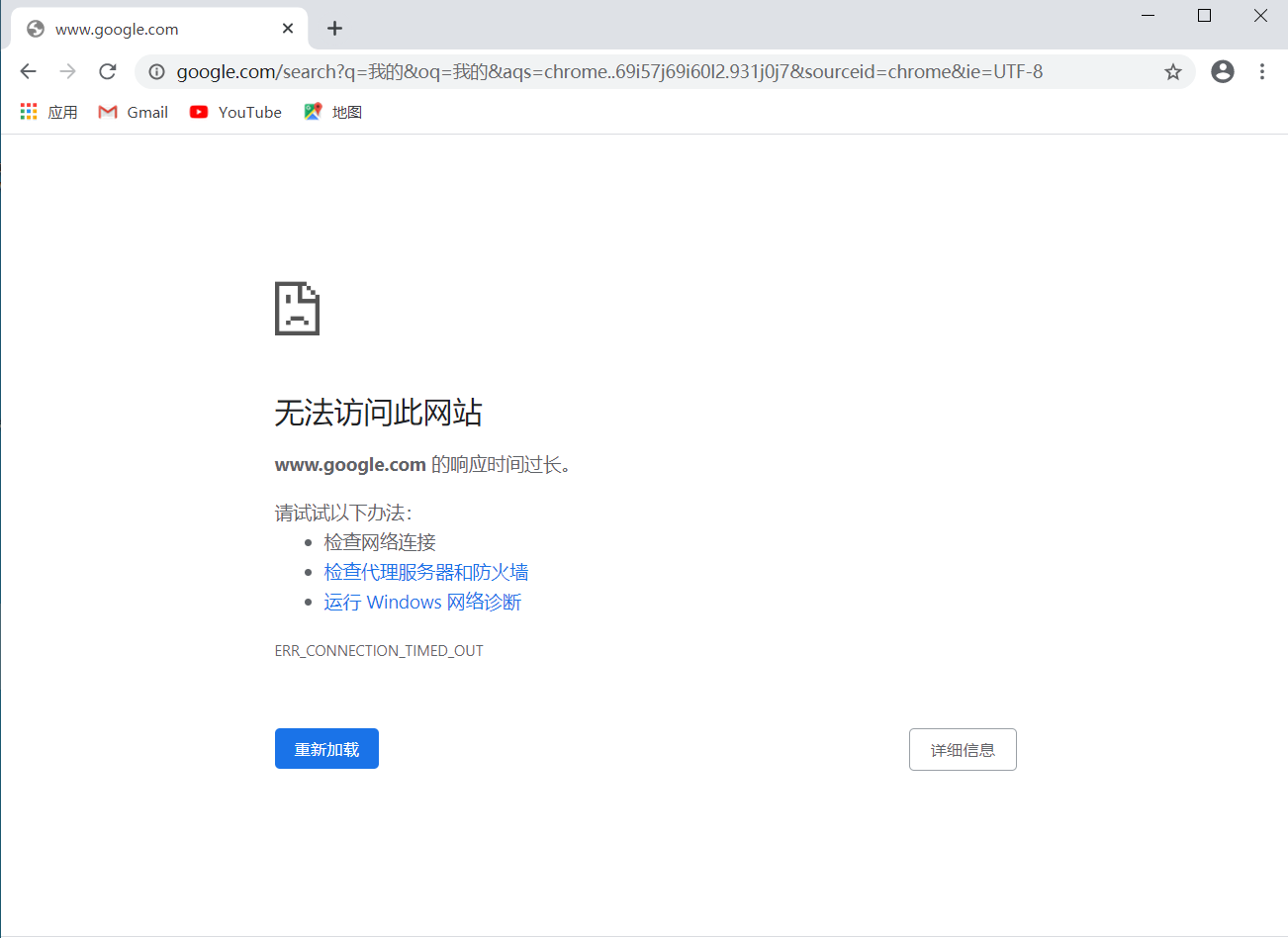Image resolution: width=1288 pixels, height=938 pixels.
Task: Click the www.google.com 的响应时间过长 text
Action: coord(423,464)
